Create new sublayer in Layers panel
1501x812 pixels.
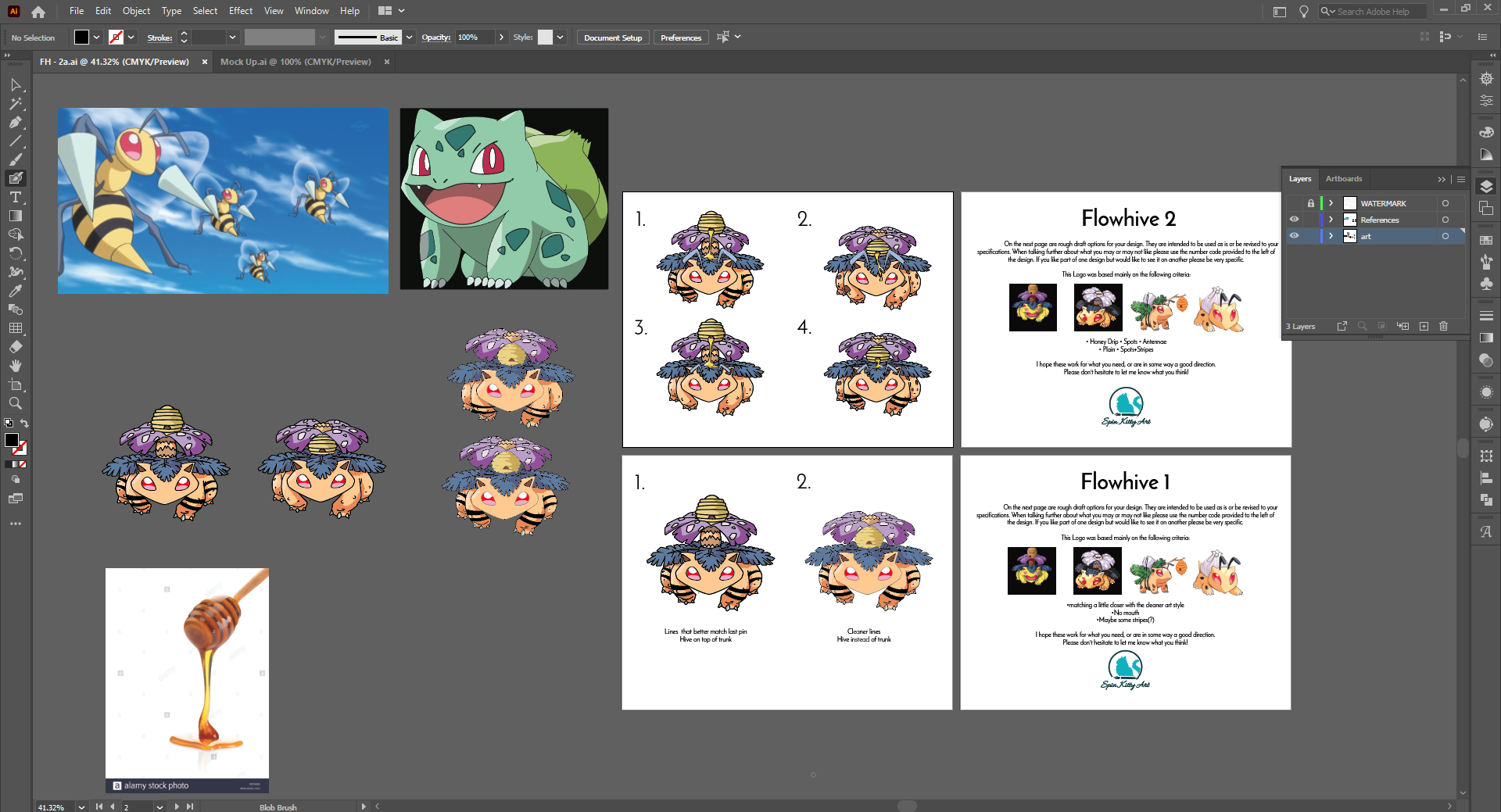(1403, 326)
